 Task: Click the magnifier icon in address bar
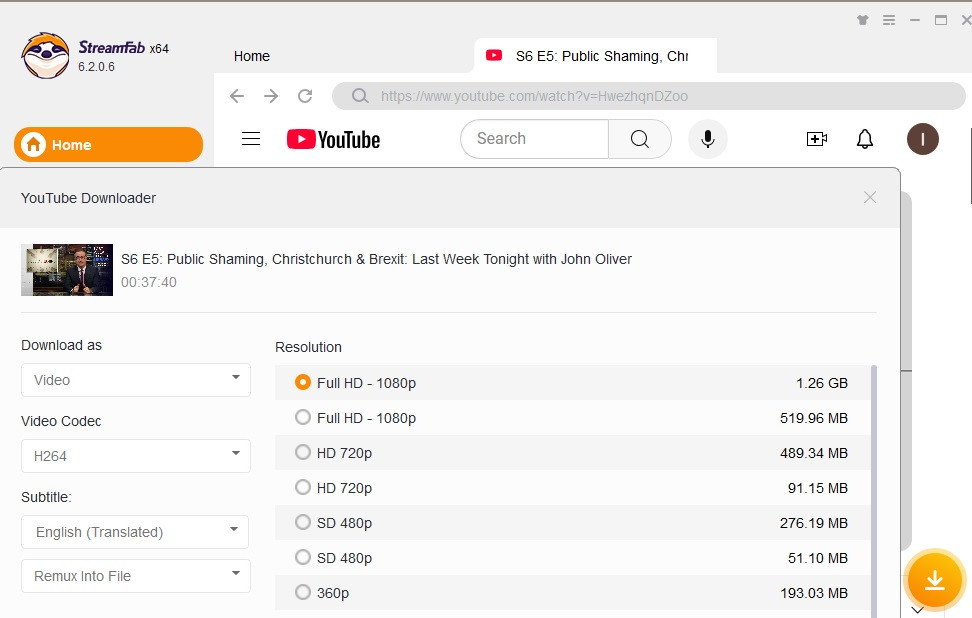click(360, 96)
